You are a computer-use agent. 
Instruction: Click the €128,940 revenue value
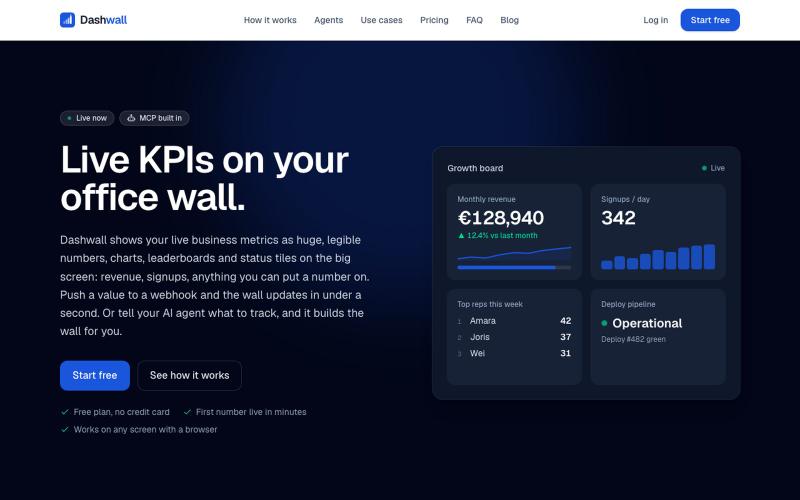point(501,218)
